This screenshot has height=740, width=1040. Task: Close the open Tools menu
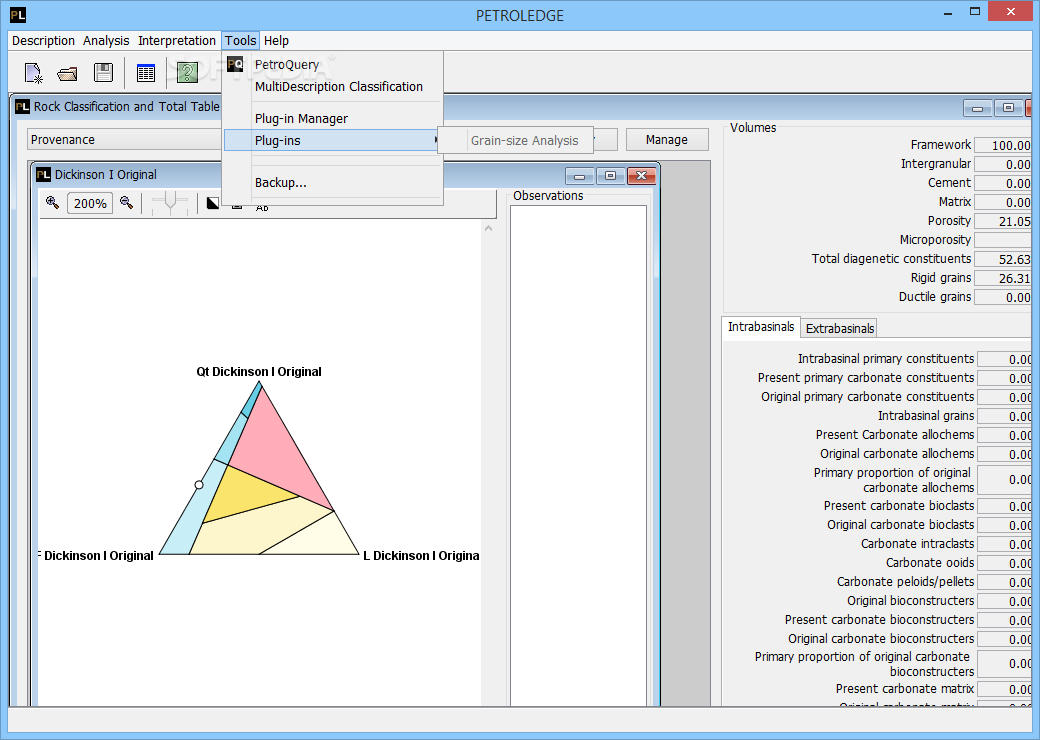(240, 40)
